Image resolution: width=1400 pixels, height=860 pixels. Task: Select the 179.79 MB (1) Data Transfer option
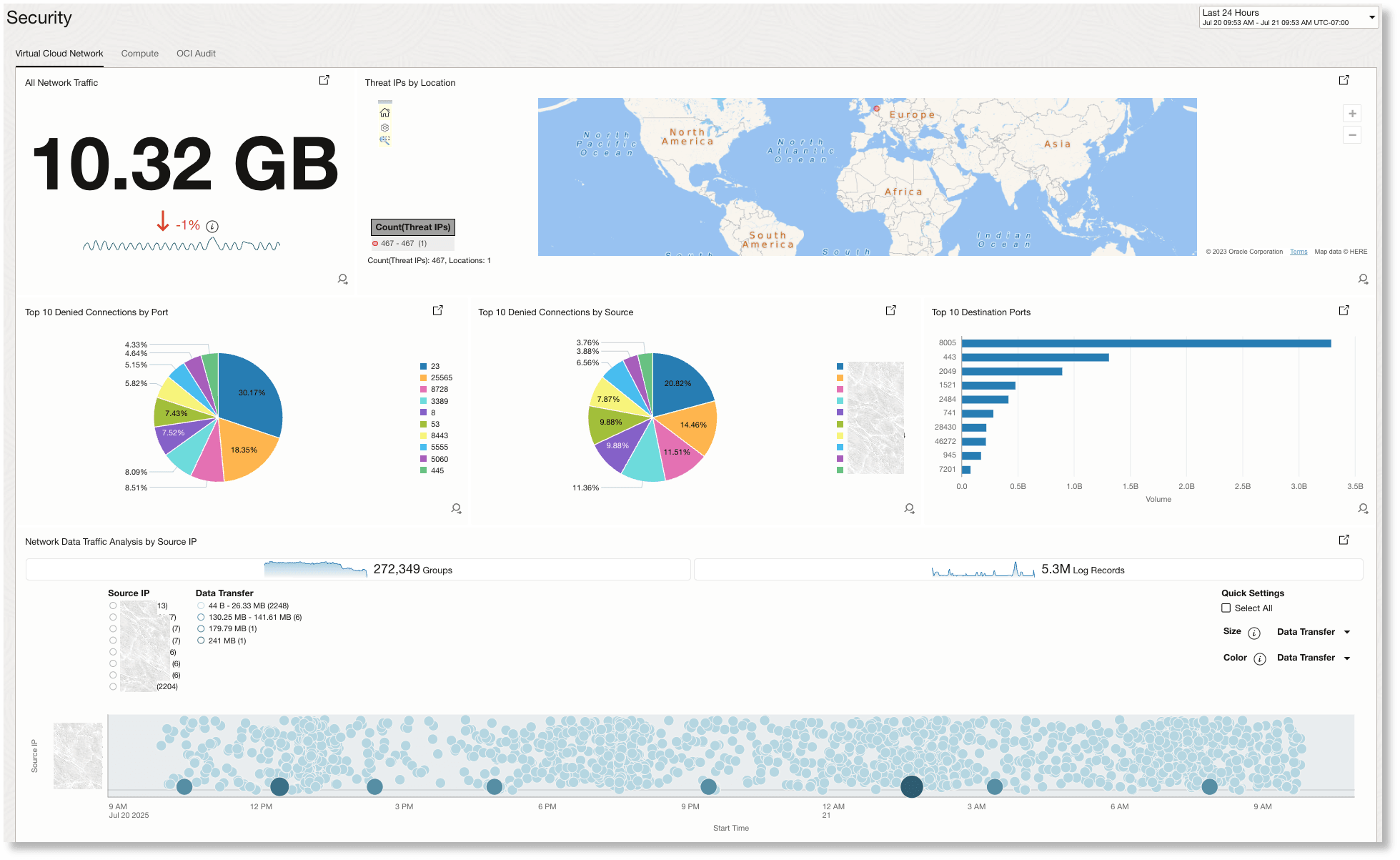[x=200, y=628]
